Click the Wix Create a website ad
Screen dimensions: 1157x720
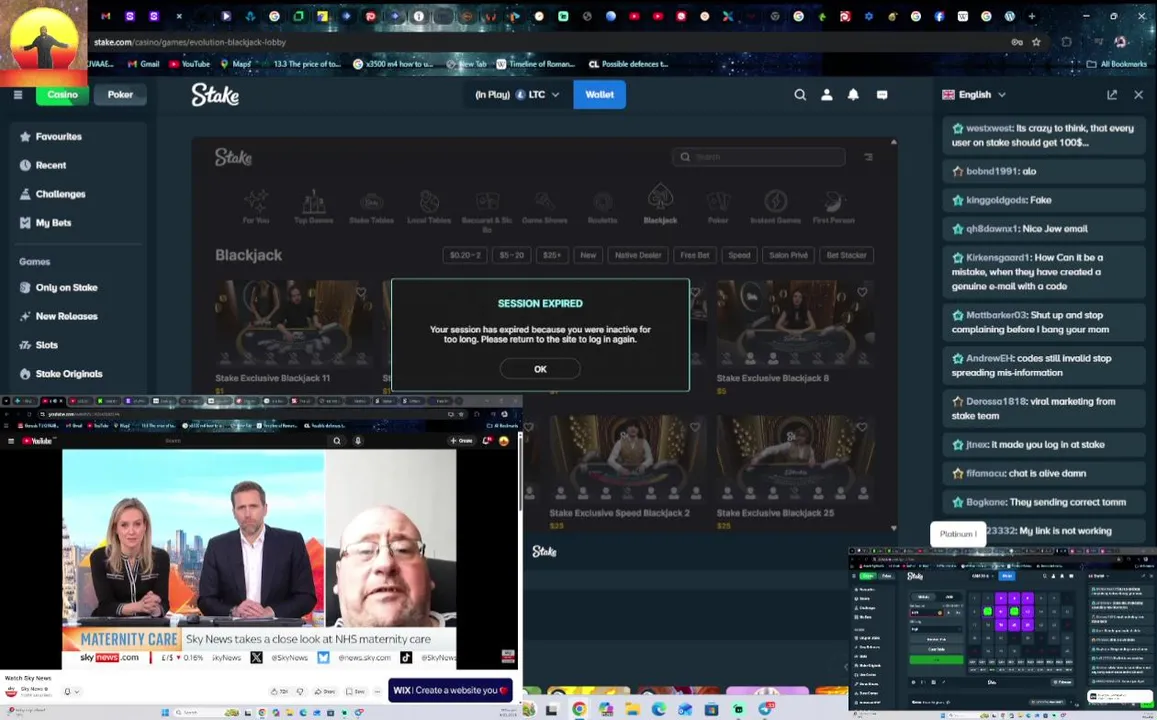coord(450,690)
